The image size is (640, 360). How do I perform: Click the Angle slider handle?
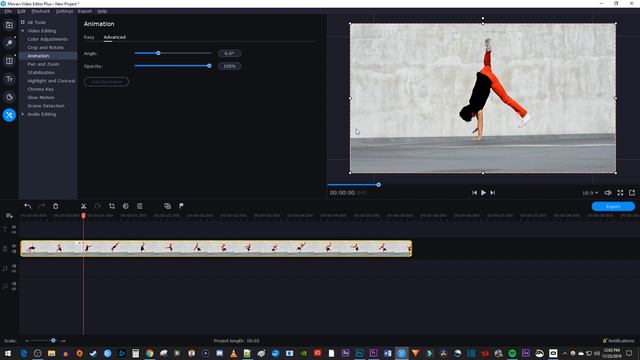click(158, 53)
